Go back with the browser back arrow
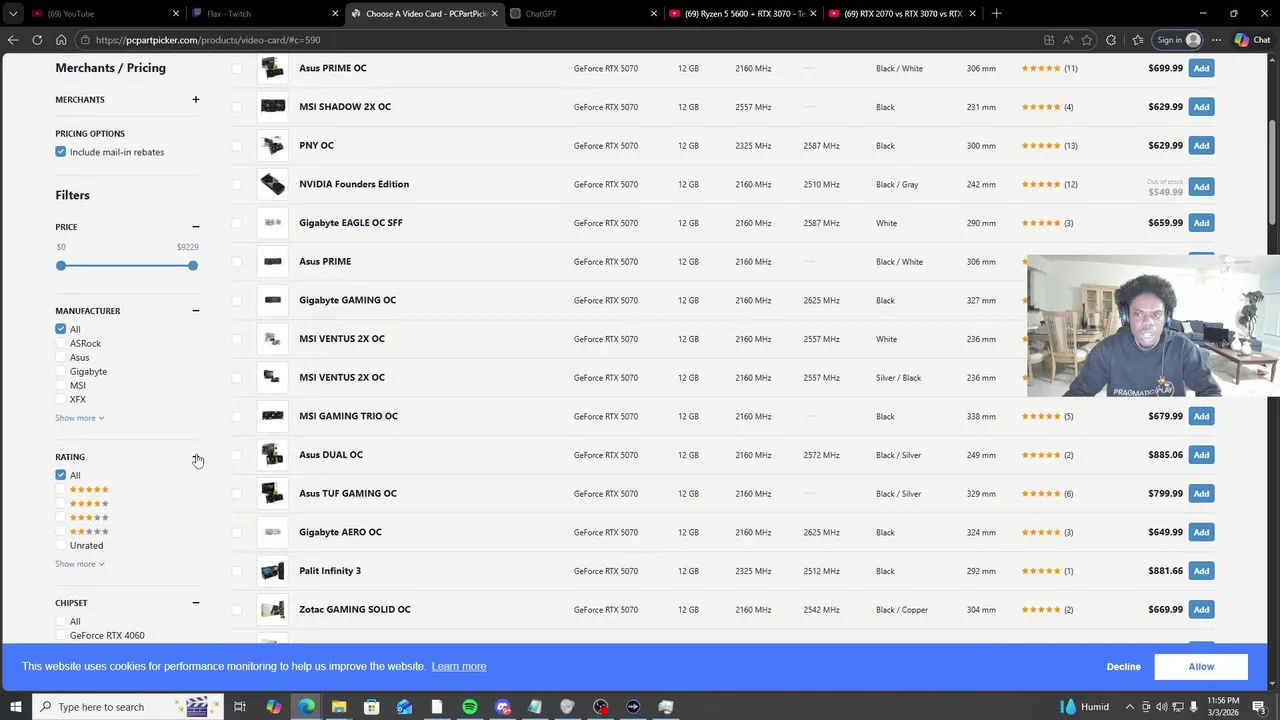 pos(13,40)
